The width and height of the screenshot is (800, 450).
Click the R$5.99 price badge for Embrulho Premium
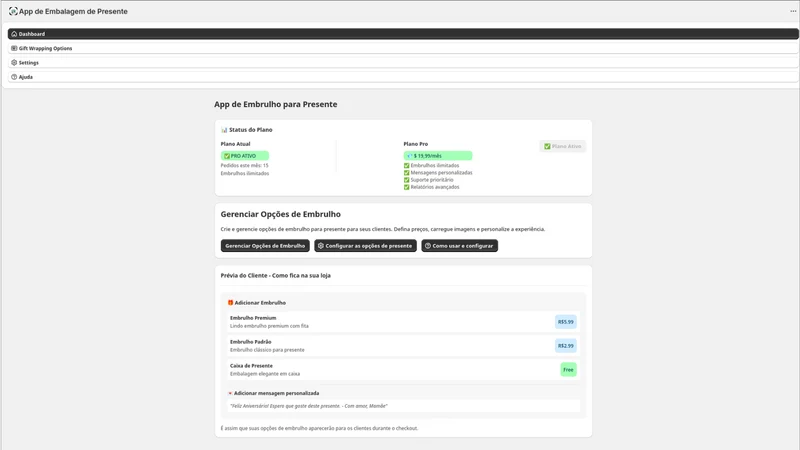pyautogui.click(x=566, y=322)
